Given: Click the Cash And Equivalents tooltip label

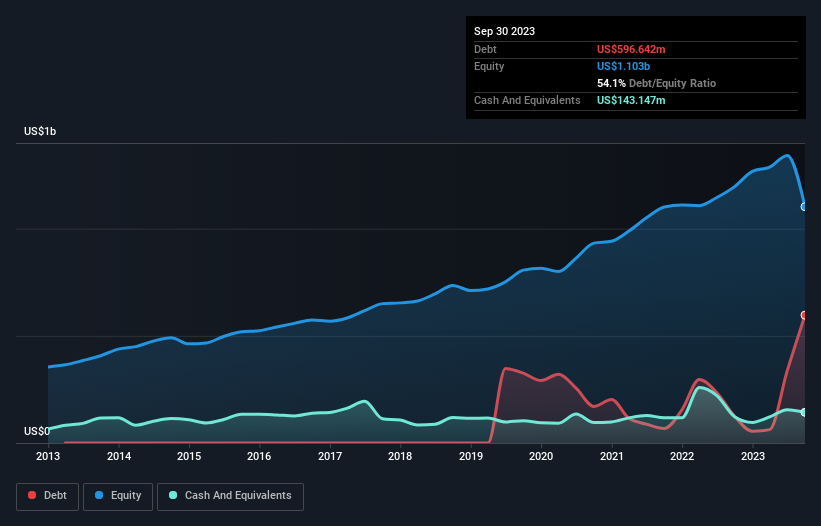Looking at the screenshot, I should (x=527, y=100).
